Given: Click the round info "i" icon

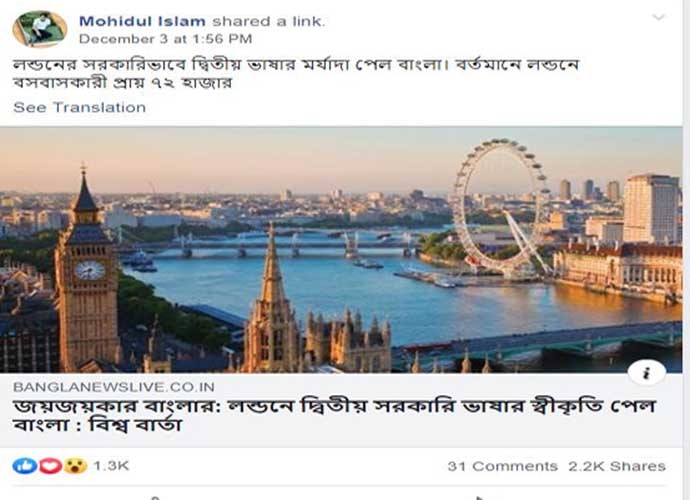Looking at the screenshot, I should 646,373.
